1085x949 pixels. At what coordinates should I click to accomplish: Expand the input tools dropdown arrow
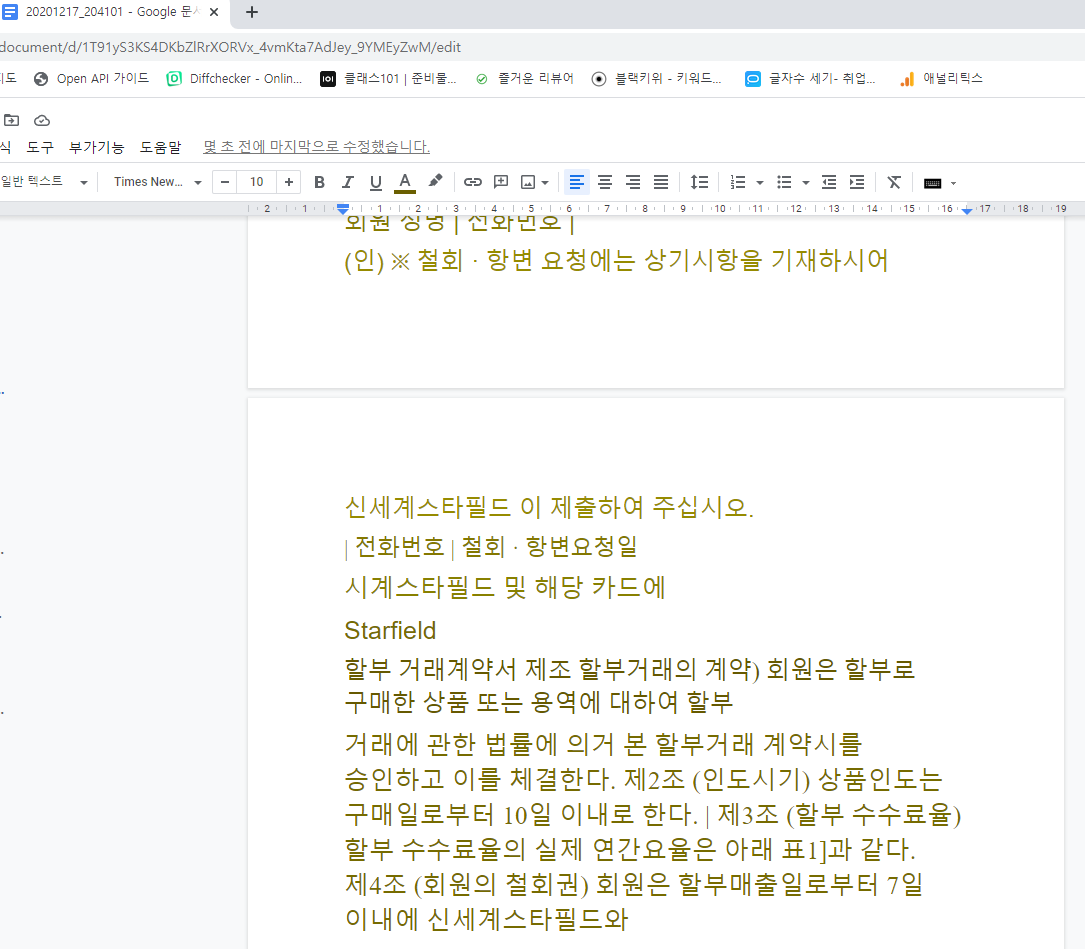coord(954,183)
